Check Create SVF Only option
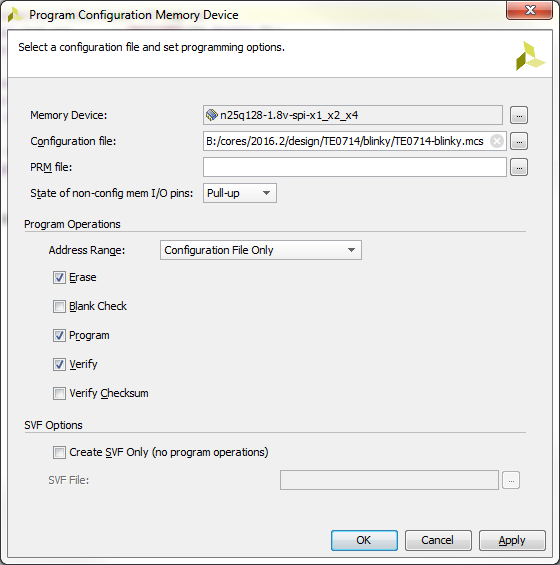This screenshot has height=565, width=560. [x=59, y=452]
